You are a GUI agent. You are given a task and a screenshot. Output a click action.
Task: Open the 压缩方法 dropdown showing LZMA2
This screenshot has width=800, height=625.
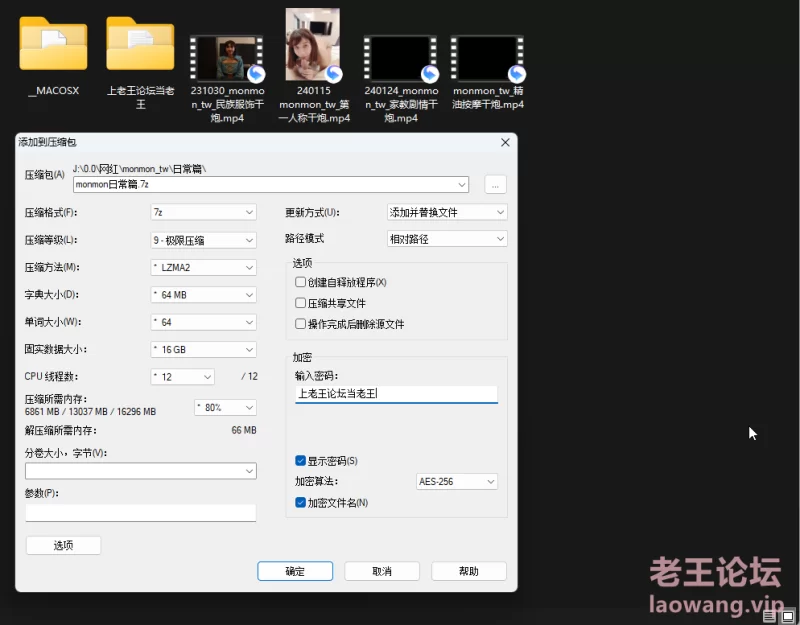[x=204, y=267]
